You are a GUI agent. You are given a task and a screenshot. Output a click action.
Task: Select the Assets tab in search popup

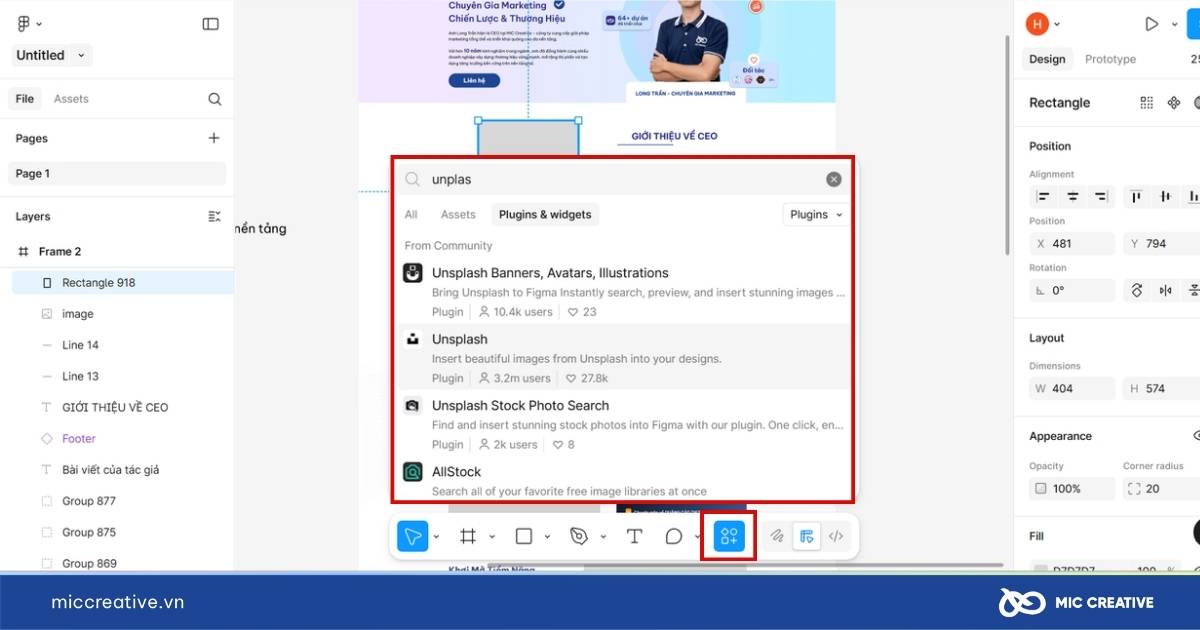point(458,214)
